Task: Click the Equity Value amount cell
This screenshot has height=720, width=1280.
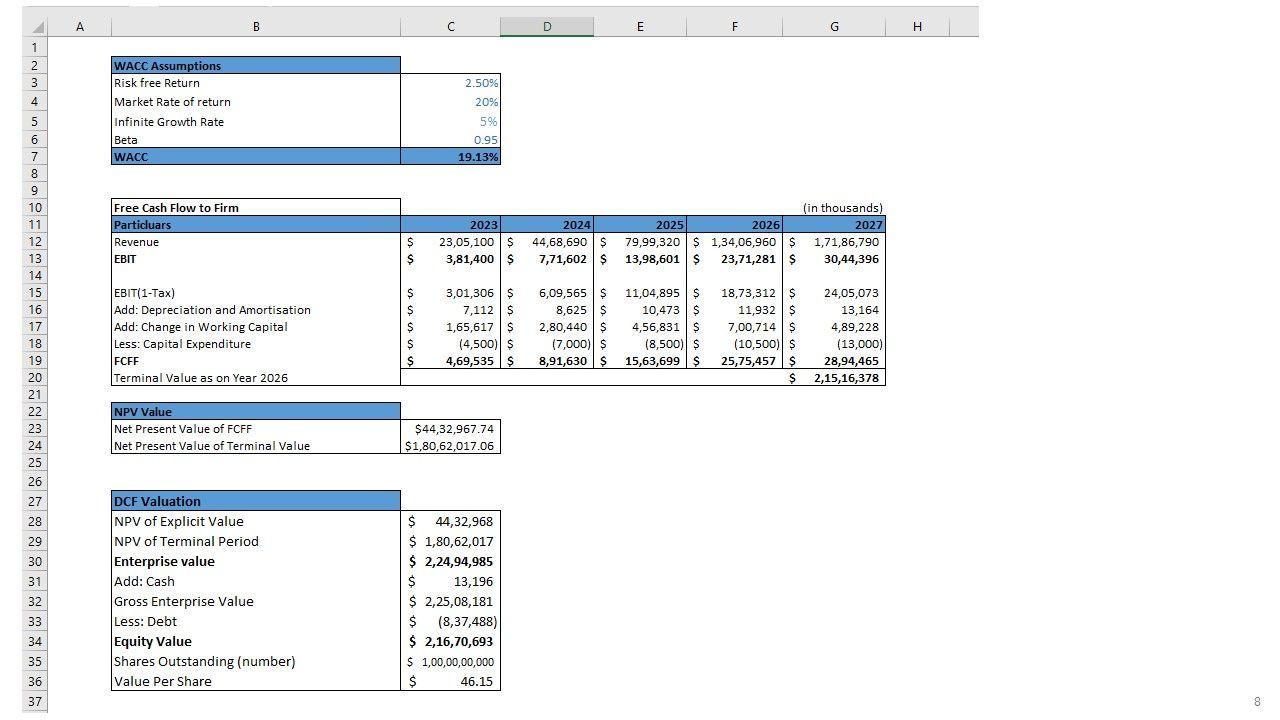Action: point(451,642)
